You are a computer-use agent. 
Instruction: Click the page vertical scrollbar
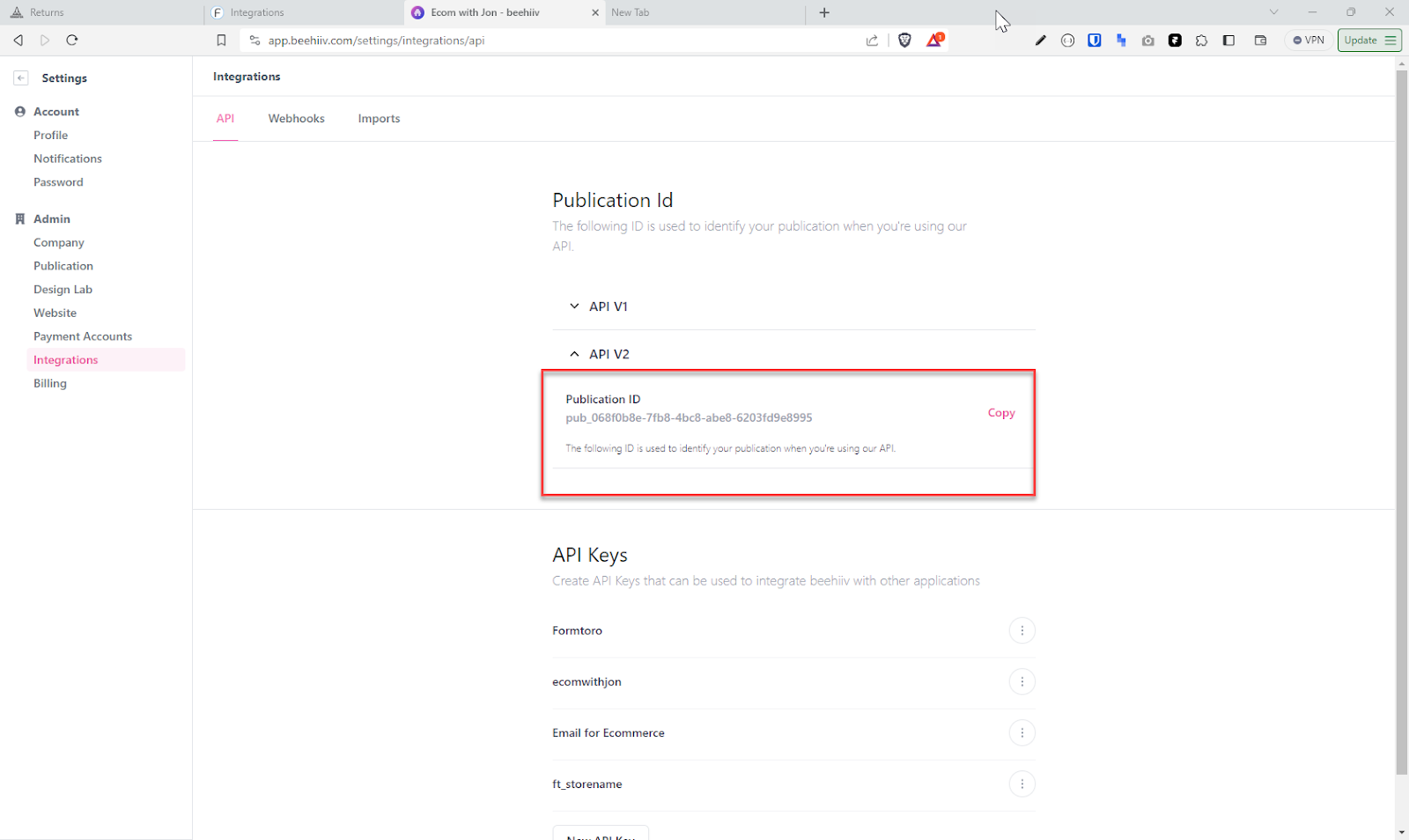(x=1402, y=423)
